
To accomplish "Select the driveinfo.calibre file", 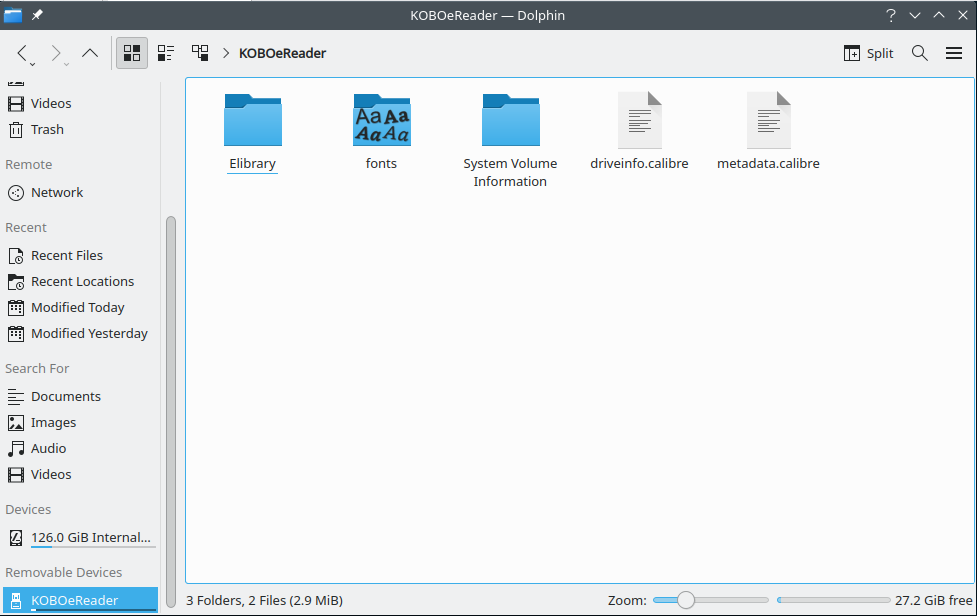I will pos(639,131).
